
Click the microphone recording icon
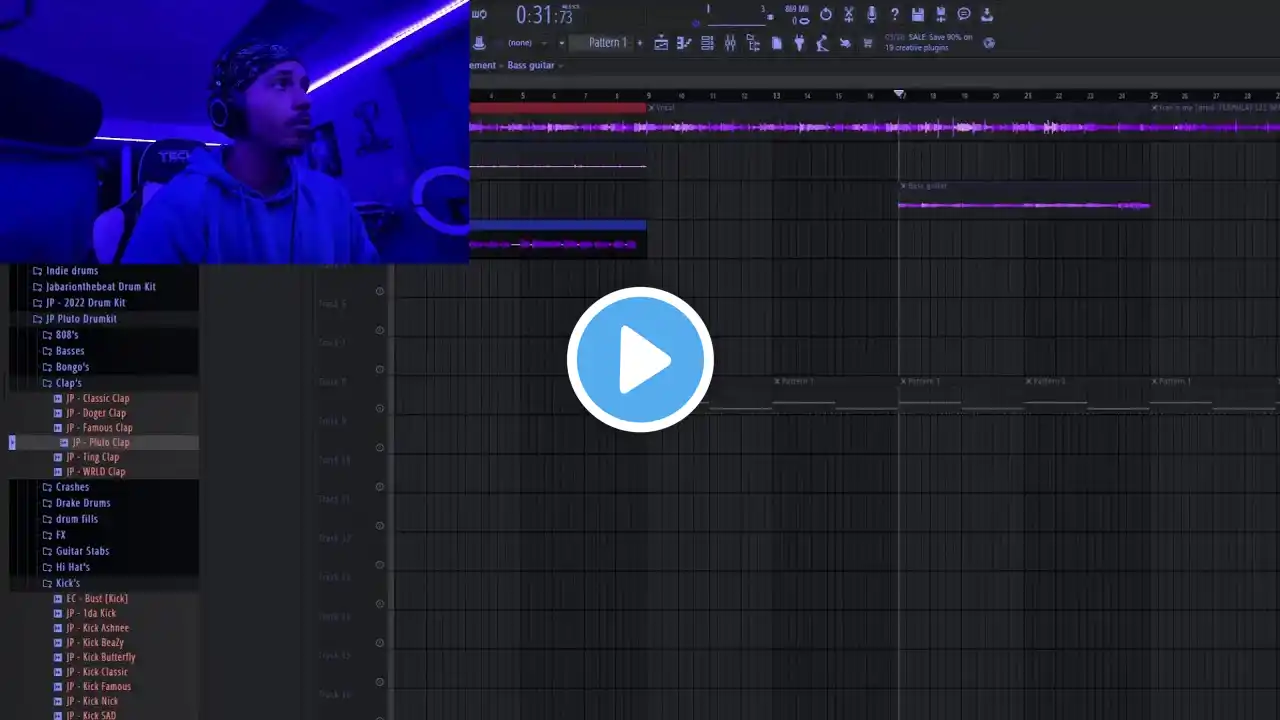tap(872, 14)
